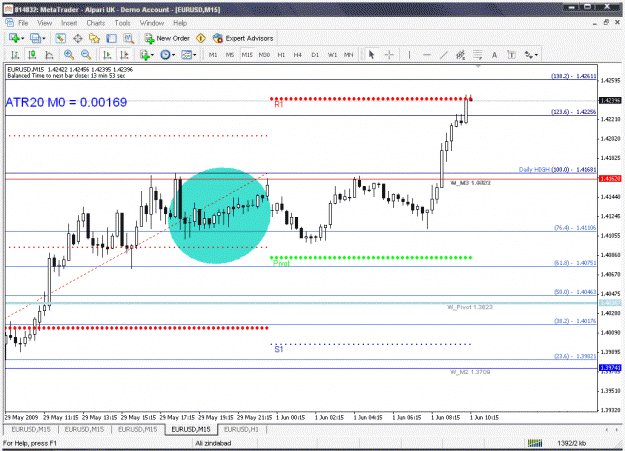
Task: Zoom in on the chart
Action: [69, 55]
